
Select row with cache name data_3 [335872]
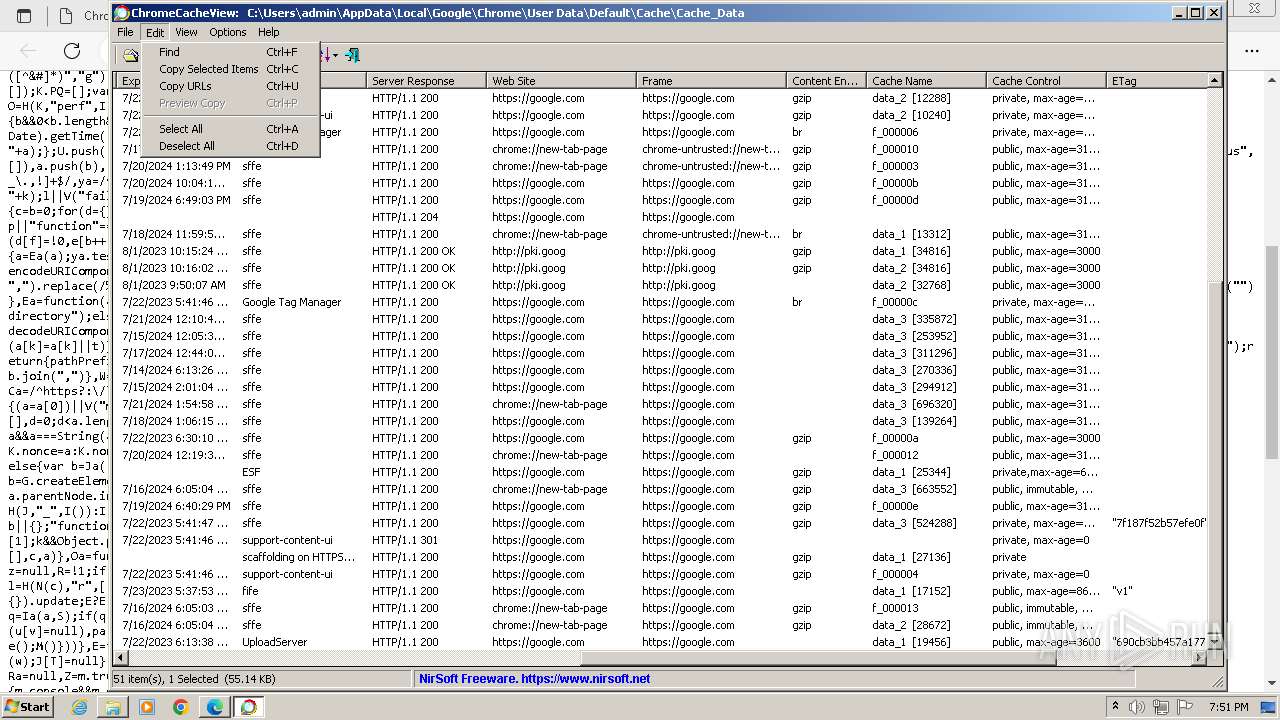(662, 319)
